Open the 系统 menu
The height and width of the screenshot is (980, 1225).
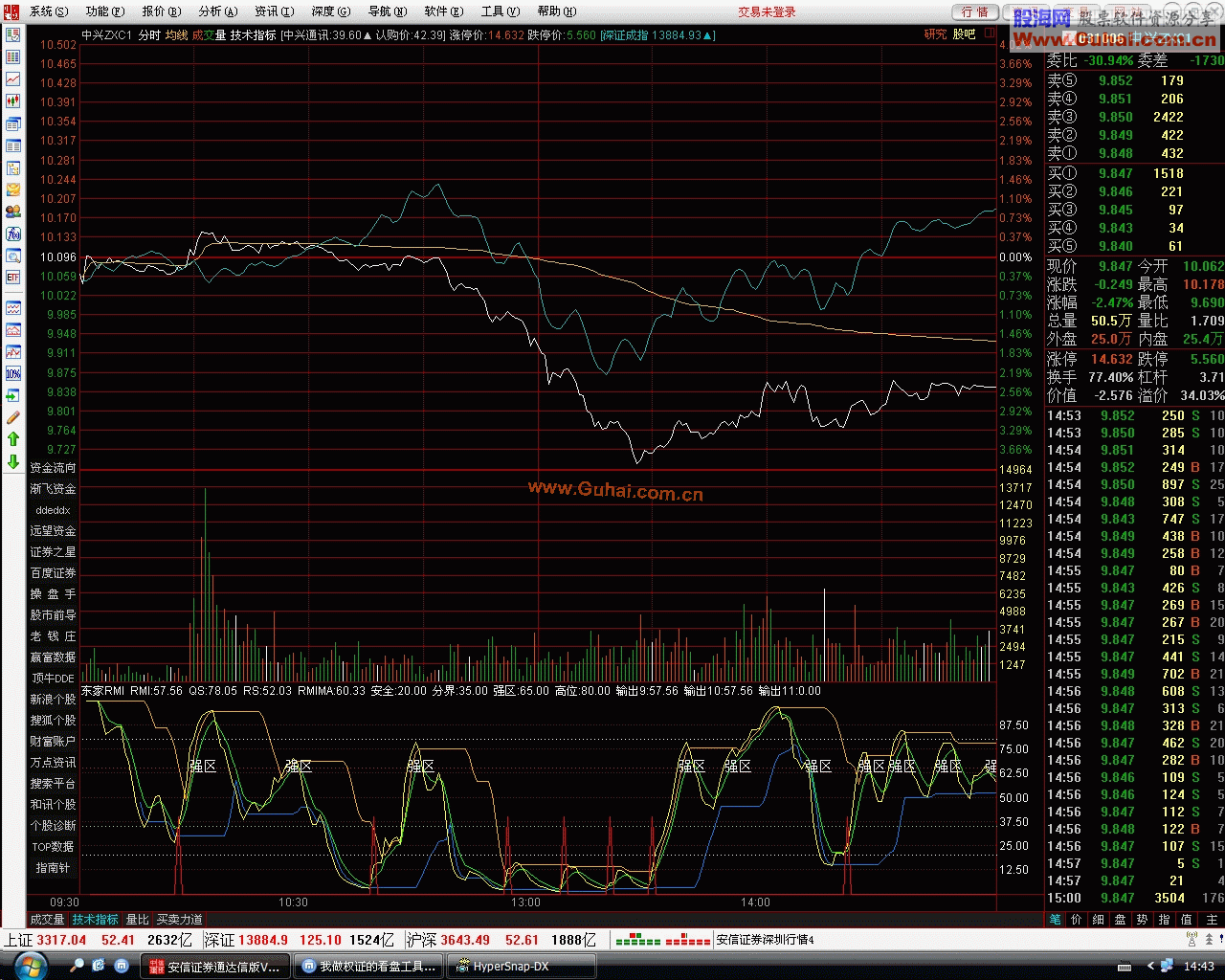(49, 11)
